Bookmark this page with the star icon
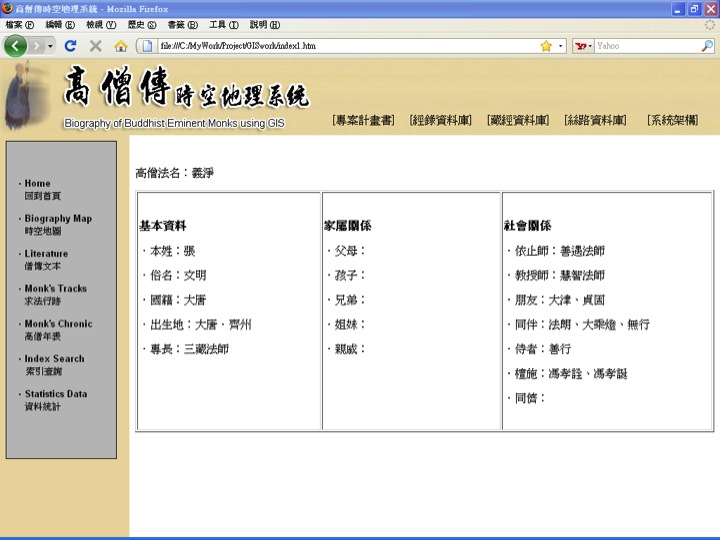720x540 pixels. [x=546, y=46]
